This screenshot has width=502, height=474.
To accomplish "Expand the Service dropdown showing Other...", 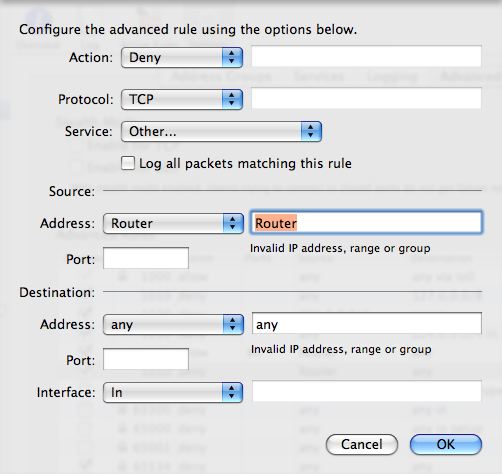I will click(221, 131).
